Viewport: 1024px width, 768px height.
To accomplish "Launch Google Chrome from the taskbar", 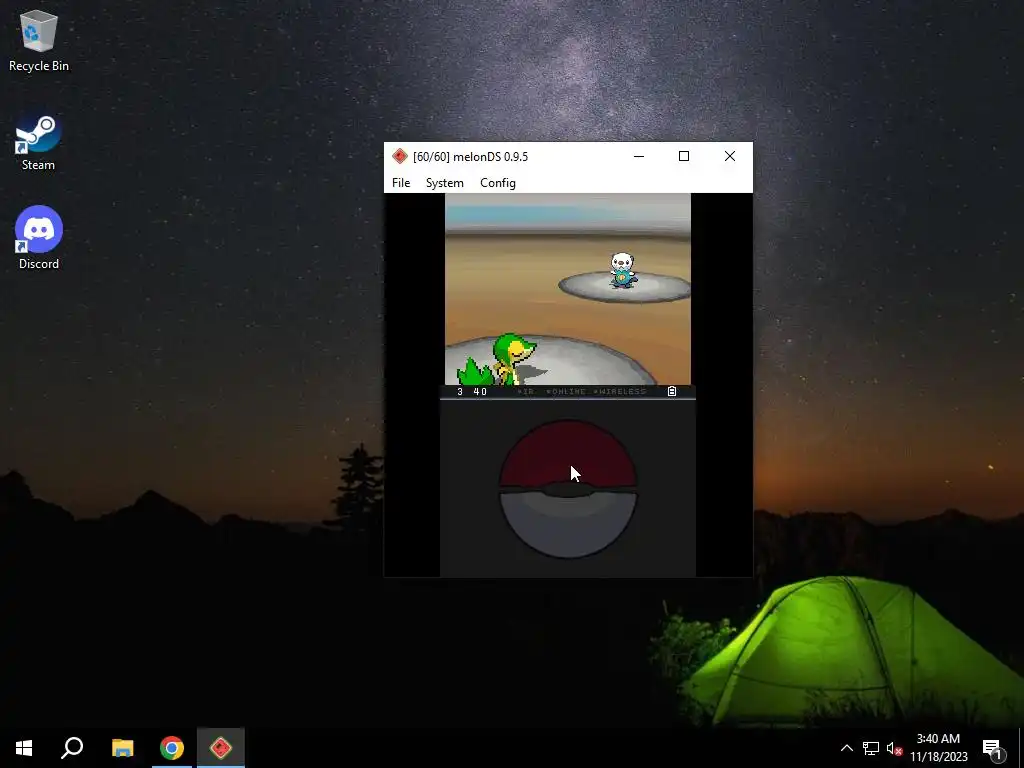I will coord(172,748).
